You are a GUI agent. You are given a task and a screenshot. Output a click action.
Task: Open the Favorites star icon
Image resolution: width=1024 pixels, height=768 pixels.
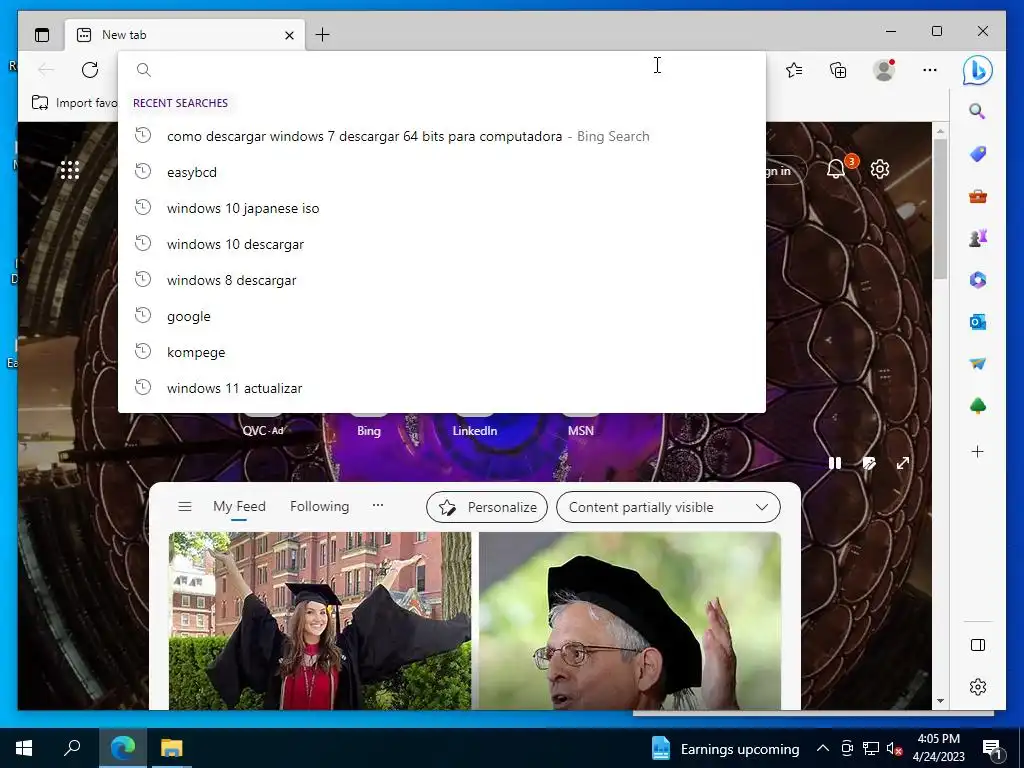pos(794,70)
